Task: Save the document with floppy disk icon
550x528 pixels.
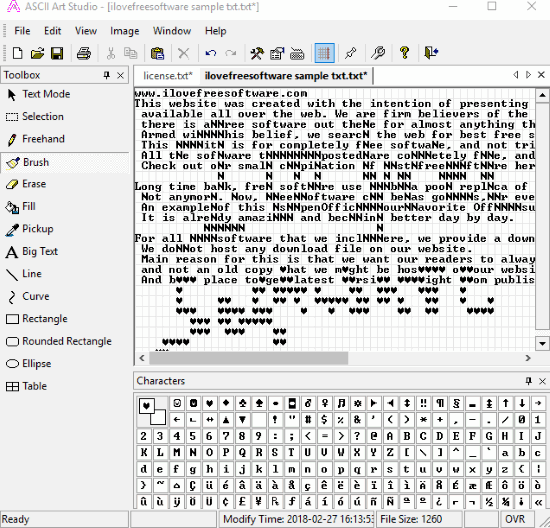Action: pos(57,53)
